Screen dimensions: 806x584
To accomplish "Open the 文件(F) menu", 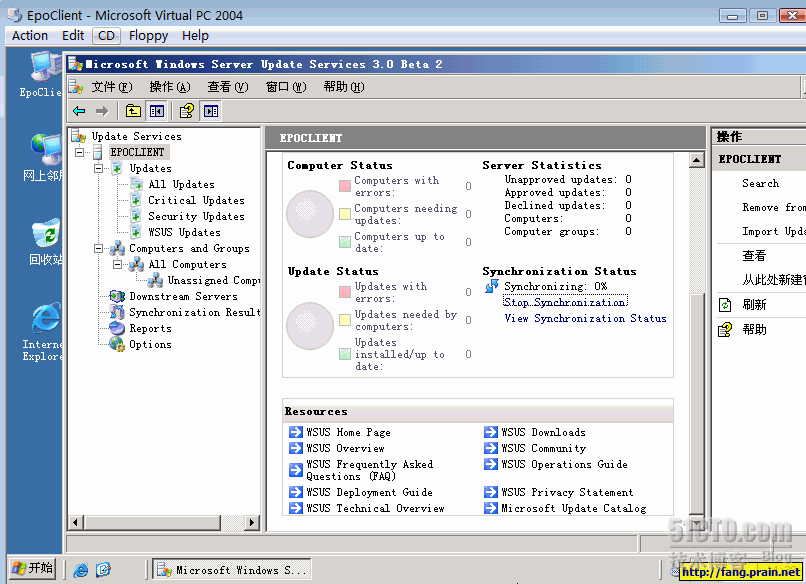I will pyautogui.click(x=112, y=87).
